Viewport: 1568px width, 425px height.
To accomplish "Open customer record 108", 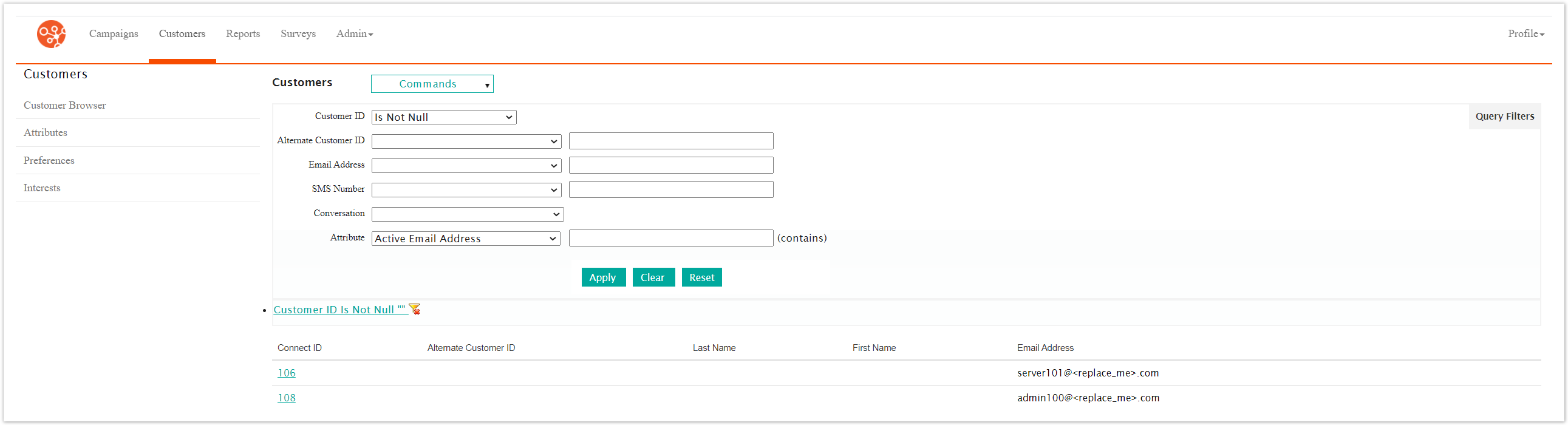I will [287, 398].
